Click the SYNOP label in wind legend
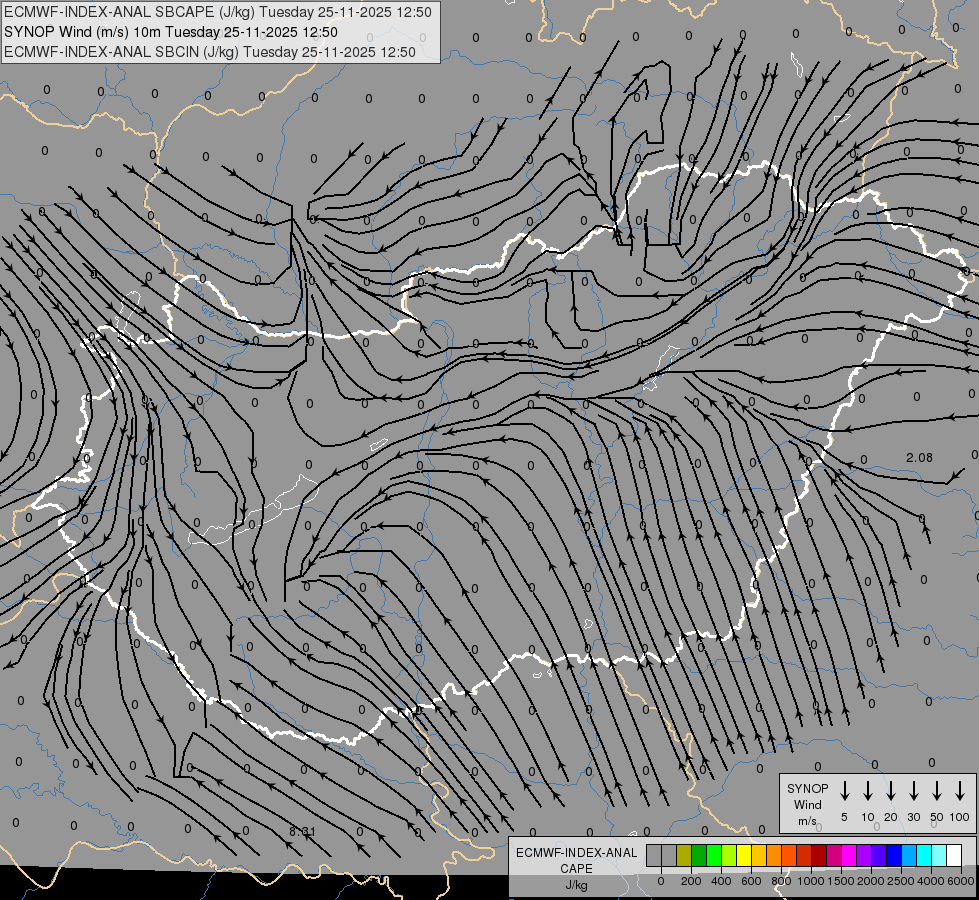The width and height of the screenshot is (979, 900). pos(807,789)
